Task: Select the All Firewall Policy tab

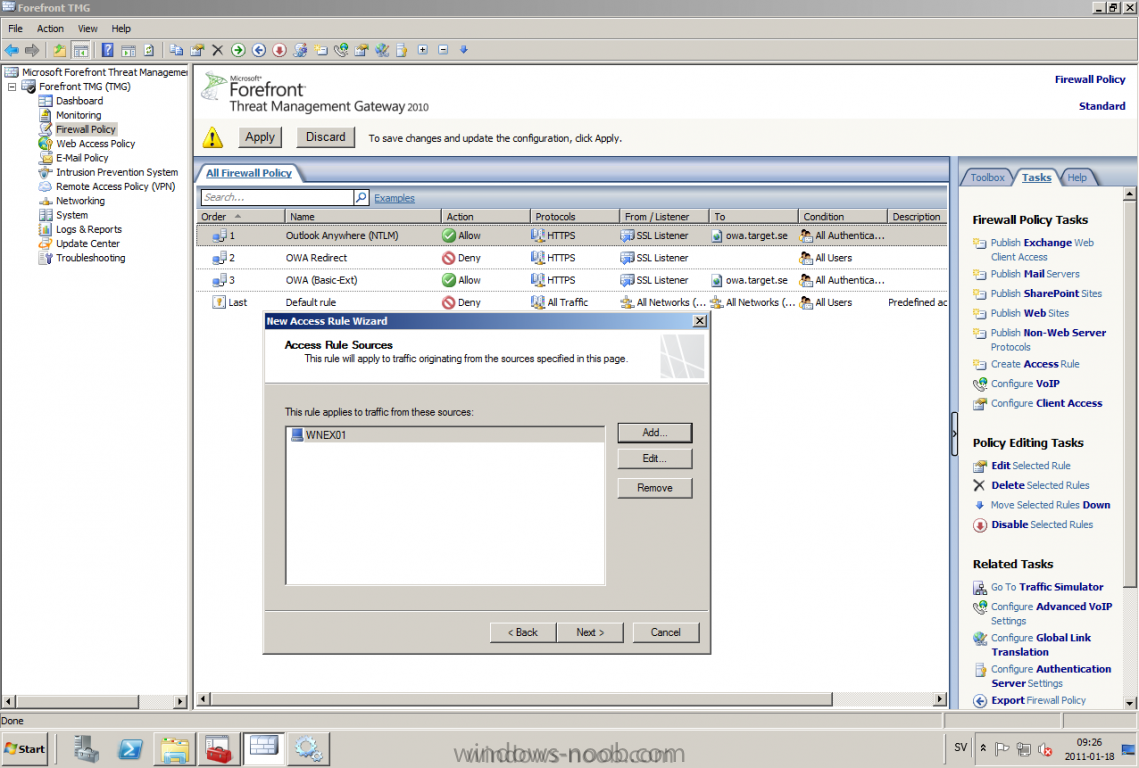Action: [248, 173]
